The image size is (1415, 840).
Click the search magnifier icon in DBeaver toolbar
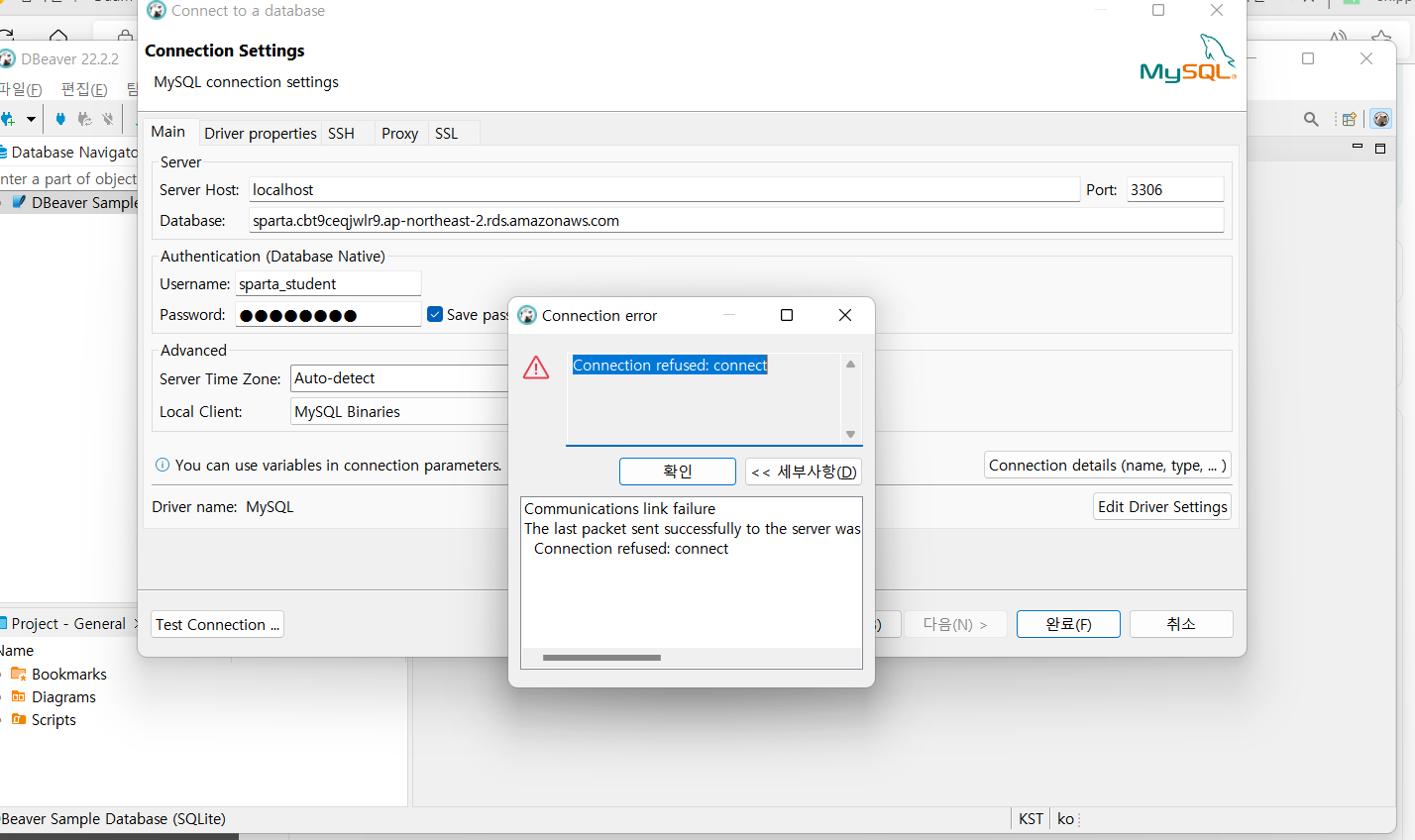click(x=1311, y=119)
